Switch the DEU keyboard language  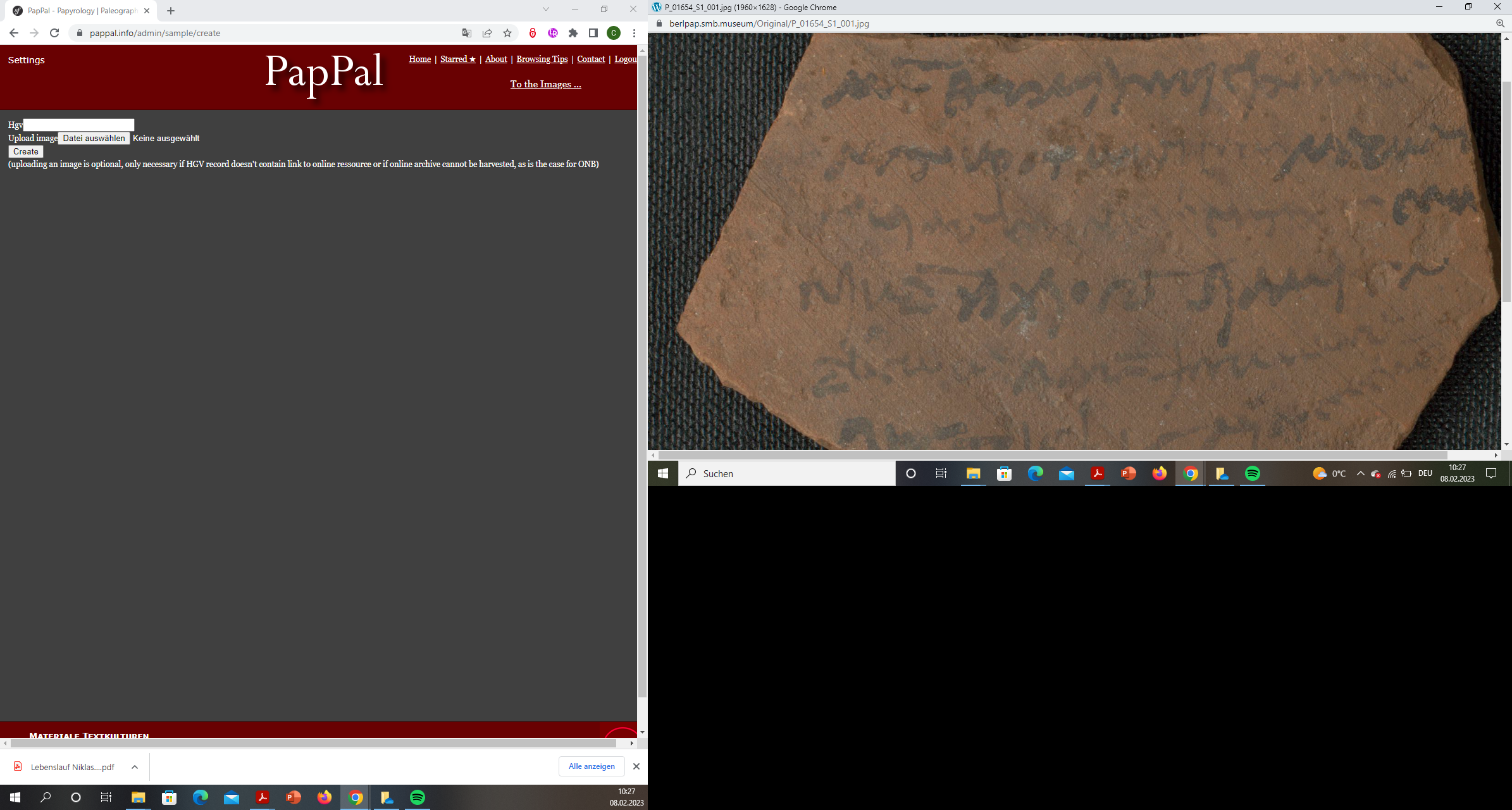pyautogui.click(x=1425, y=473)
